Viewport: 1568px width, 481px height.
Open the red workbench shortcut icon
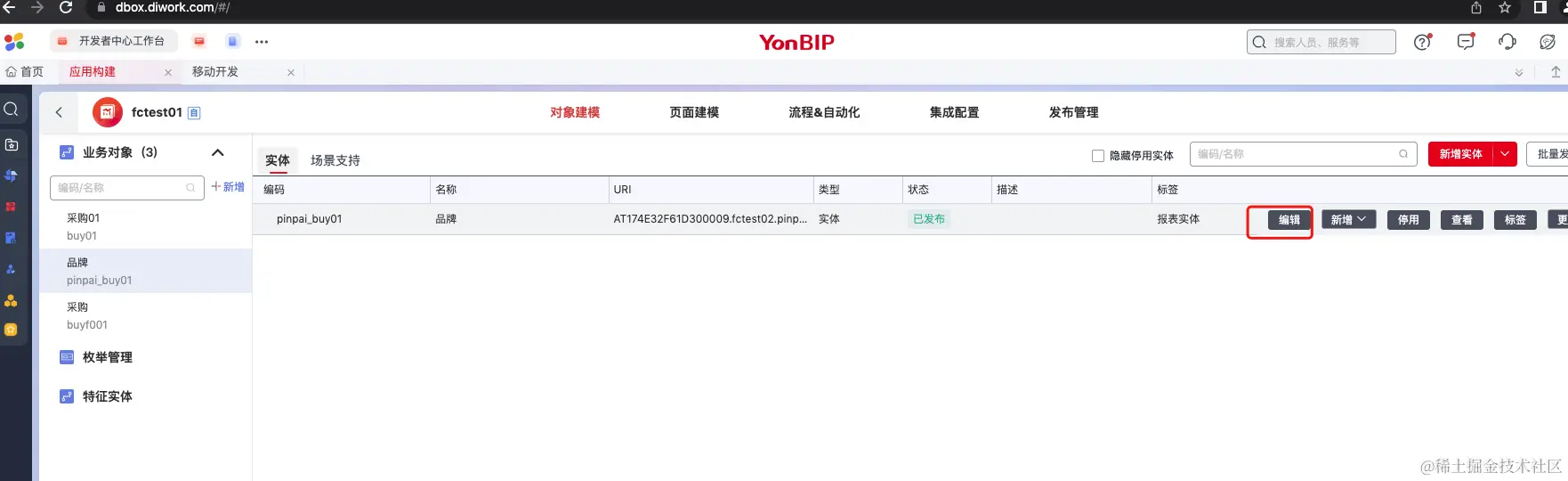tap(199, 41)
